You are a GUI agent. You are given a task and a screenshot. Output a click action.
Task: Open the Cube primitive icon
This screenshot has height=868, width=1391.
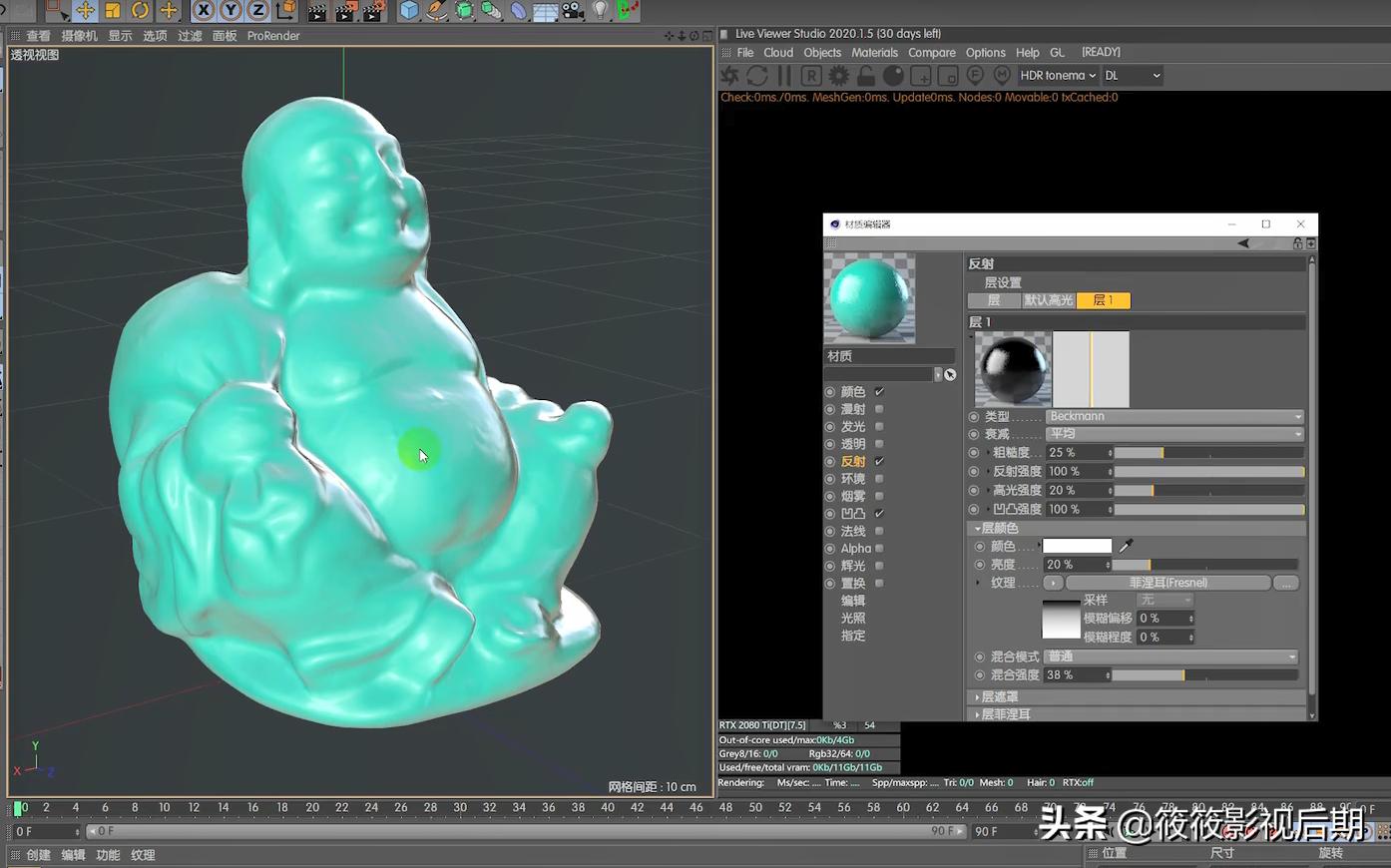pyautogui.click(x=407, y=11)
